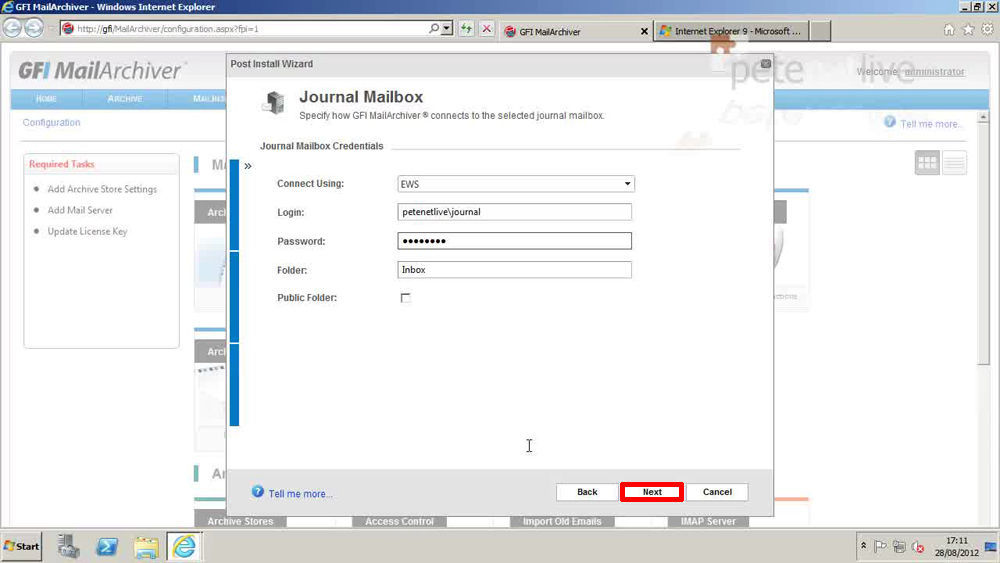The height and width of the screenshot is (563, 1000).
Task: Click the browser Back button
Action: (13, 28)
